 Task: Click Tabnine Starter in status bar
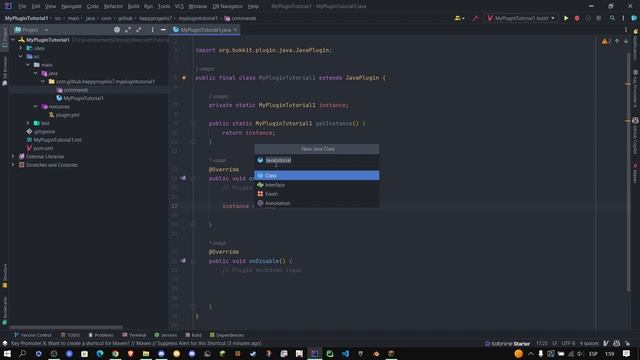[x=507, y=343]
